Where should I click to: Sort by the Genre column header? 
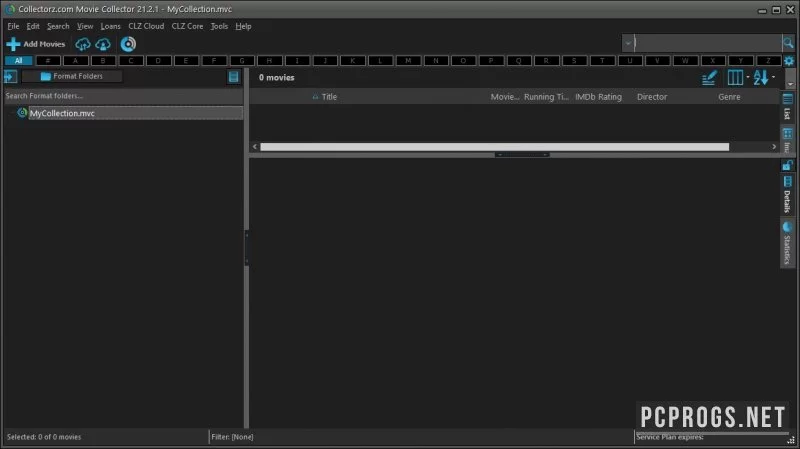[729, 96]
